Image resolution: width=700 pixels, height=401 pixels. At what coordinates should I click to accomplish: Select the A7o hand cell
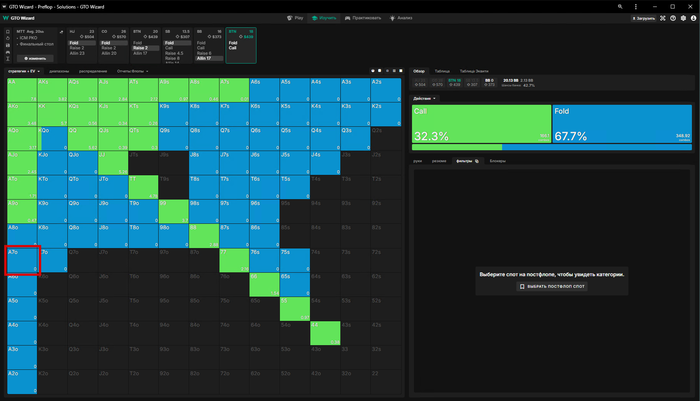(22, 259)
